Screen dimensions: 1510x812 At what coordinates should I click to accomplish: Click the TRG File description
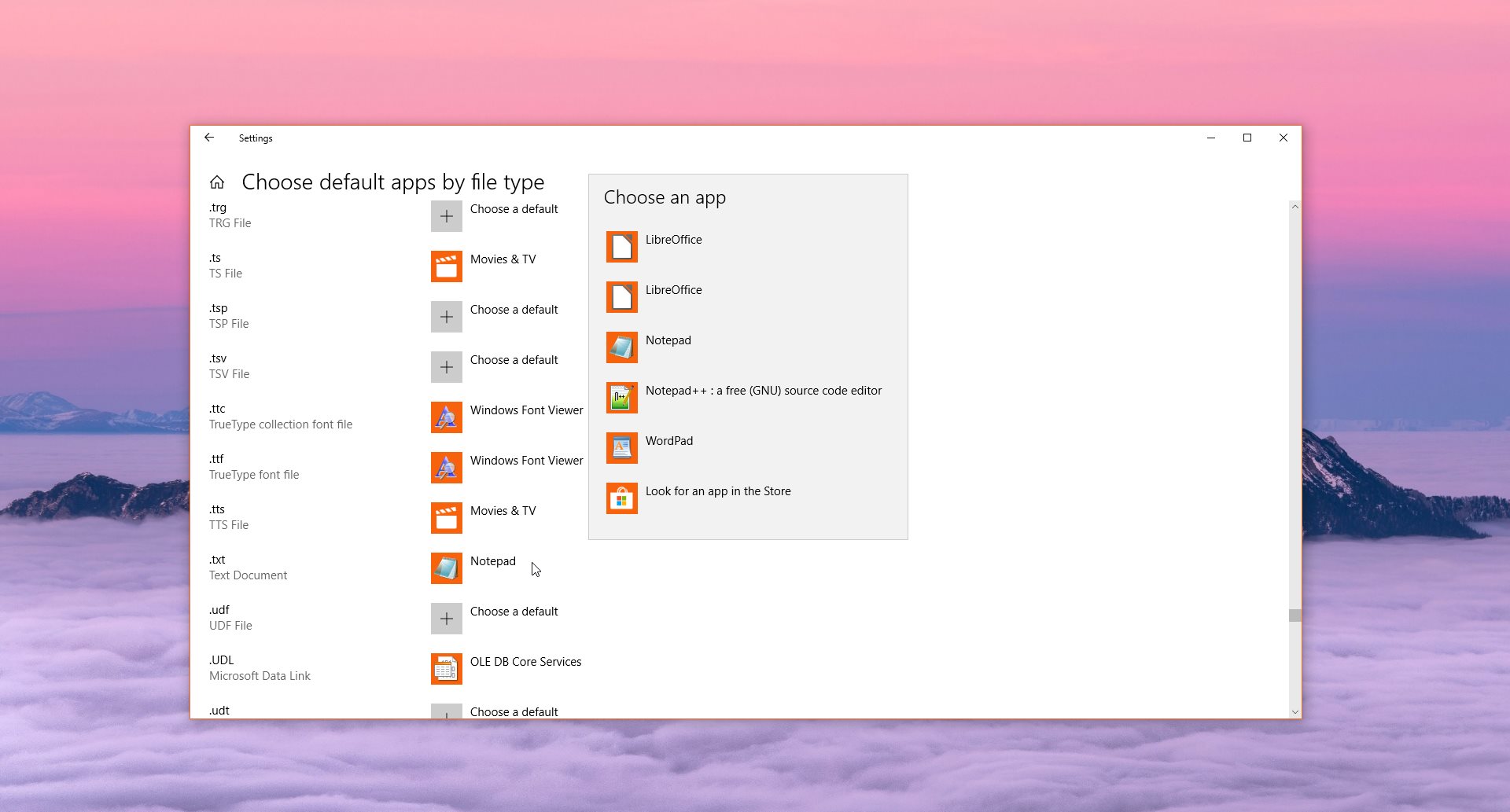(230, 223)
